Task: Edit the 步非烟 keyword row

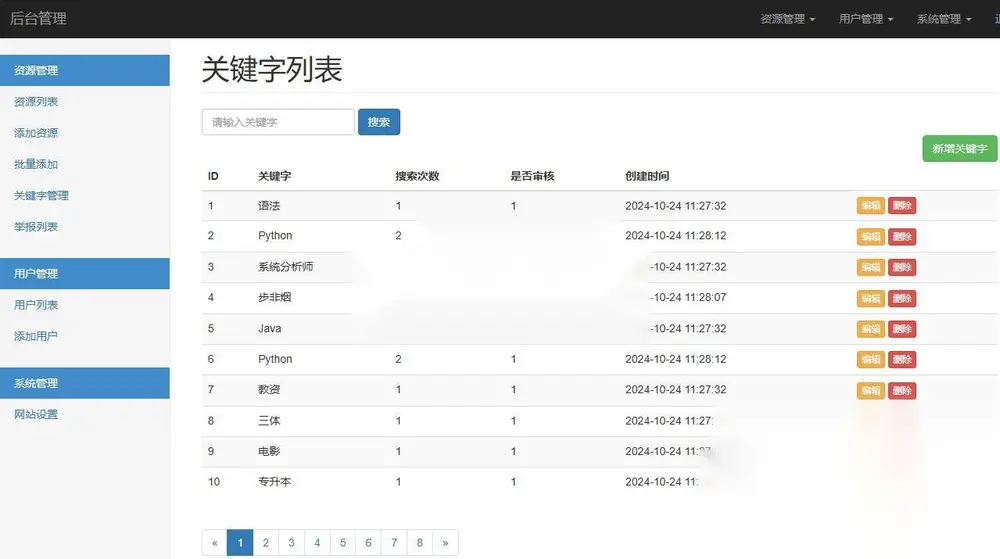Action: 871,298
